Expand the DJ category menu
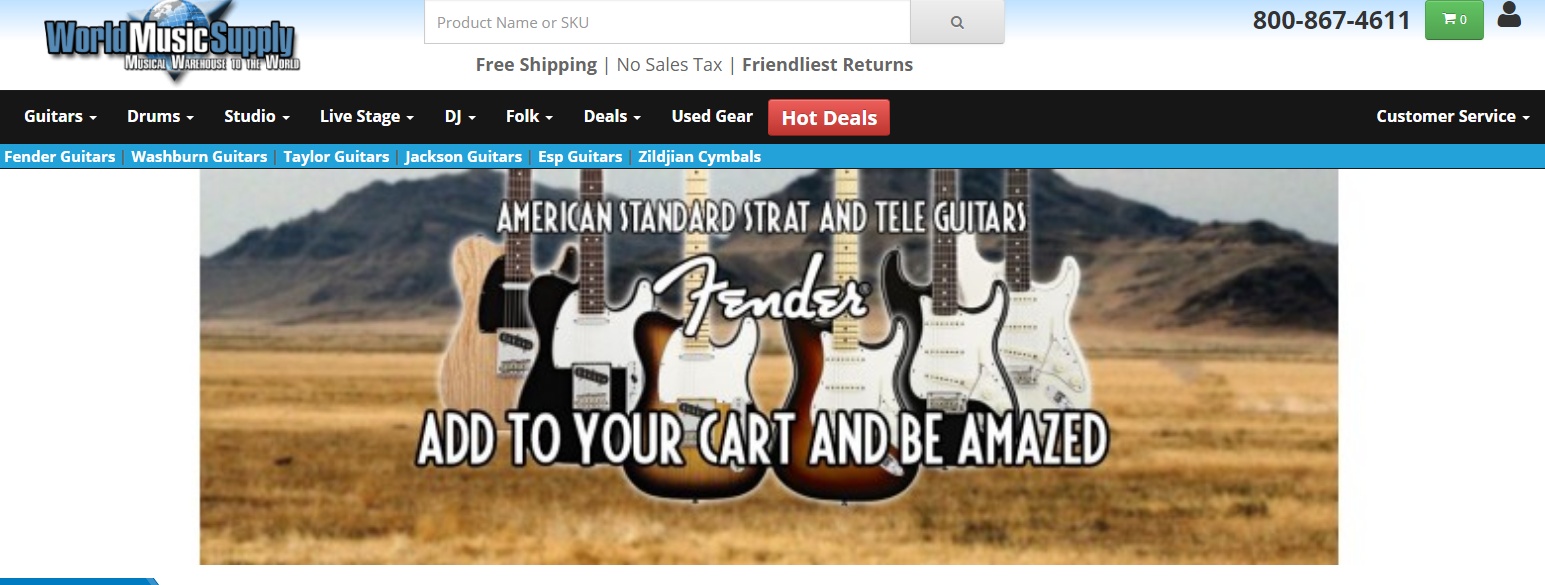The width and height of the screenshot is (1545, 585). click(x=460, y=116)
